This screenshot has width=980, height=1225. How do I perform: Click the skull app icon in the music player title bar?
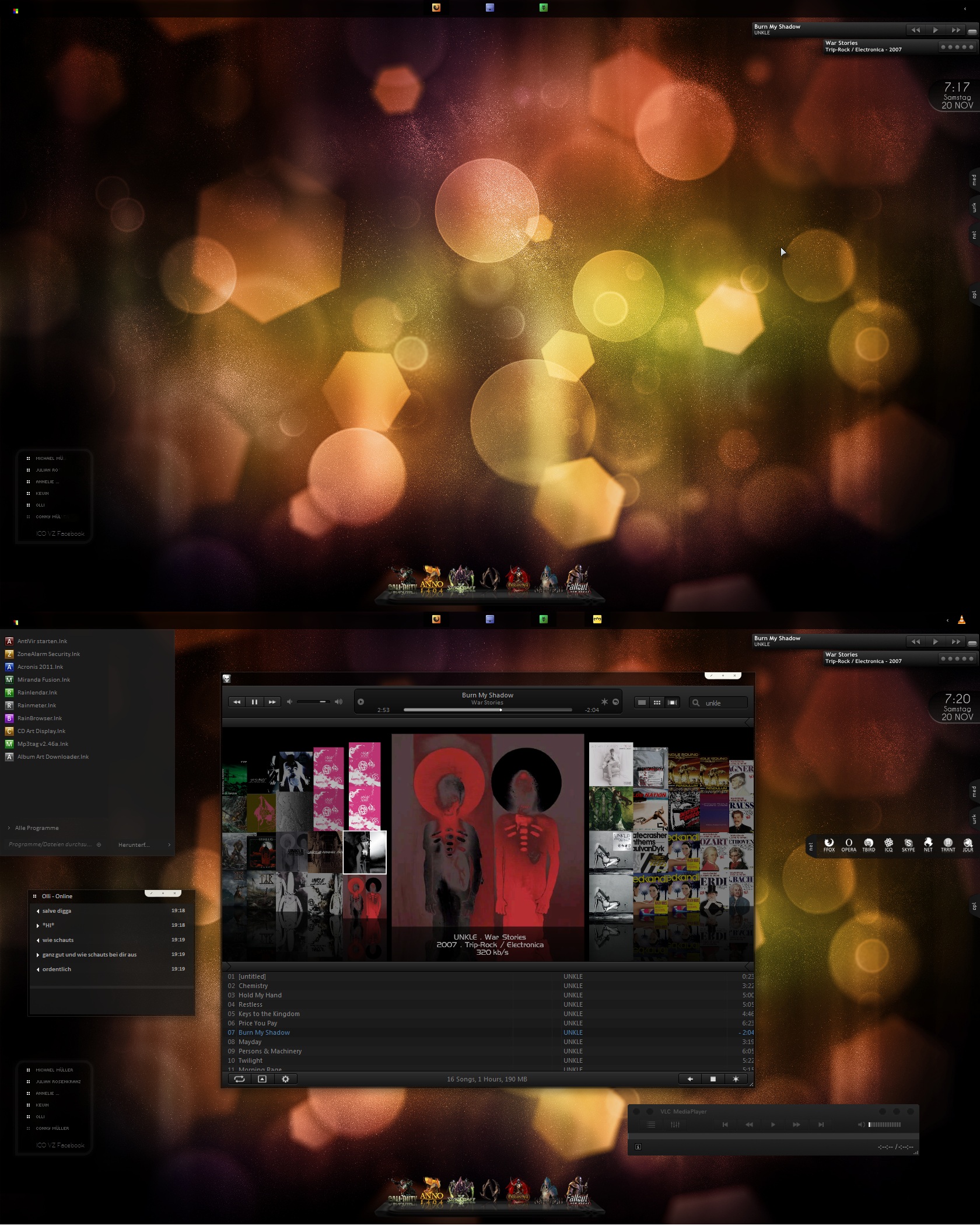(227, 679)
